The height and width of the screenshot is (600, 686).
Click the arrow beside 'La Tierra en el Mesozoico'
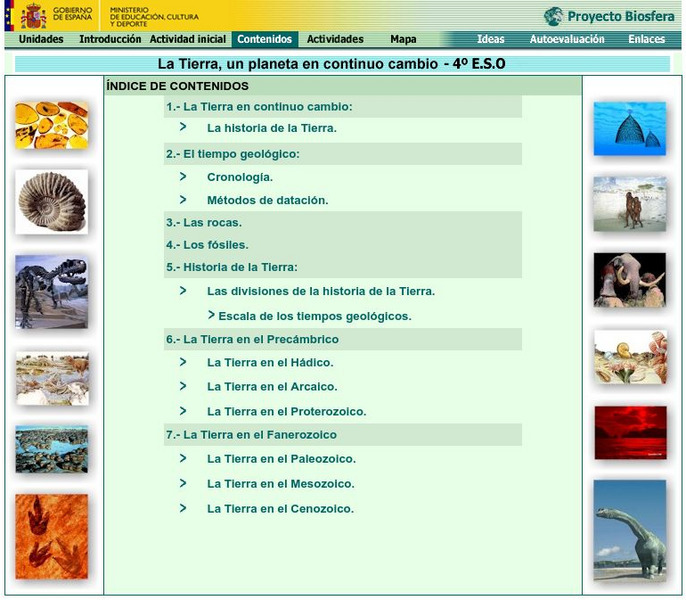click(183, 483)
